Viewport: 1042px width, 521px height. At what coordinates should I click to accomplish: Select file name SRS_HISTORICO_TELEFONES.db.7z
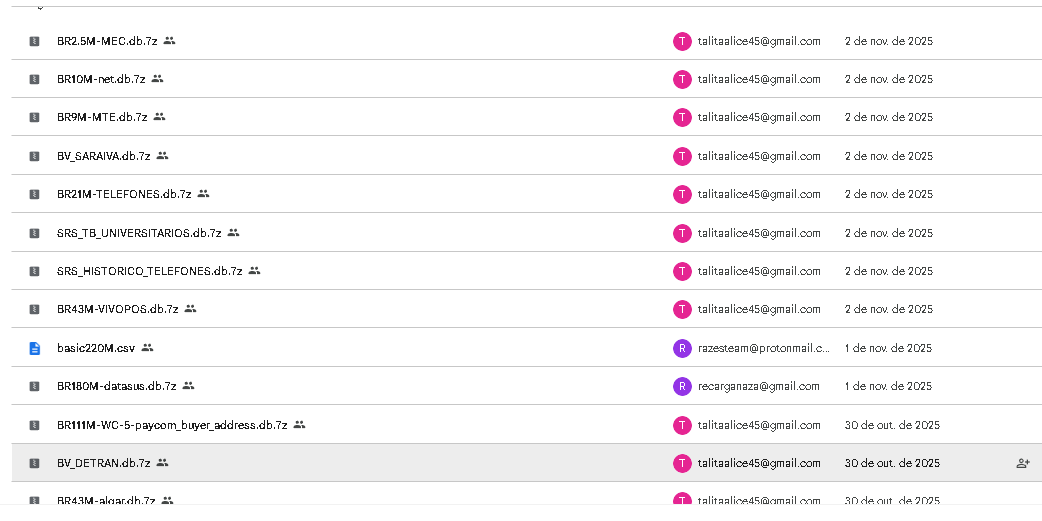[150, 271]
